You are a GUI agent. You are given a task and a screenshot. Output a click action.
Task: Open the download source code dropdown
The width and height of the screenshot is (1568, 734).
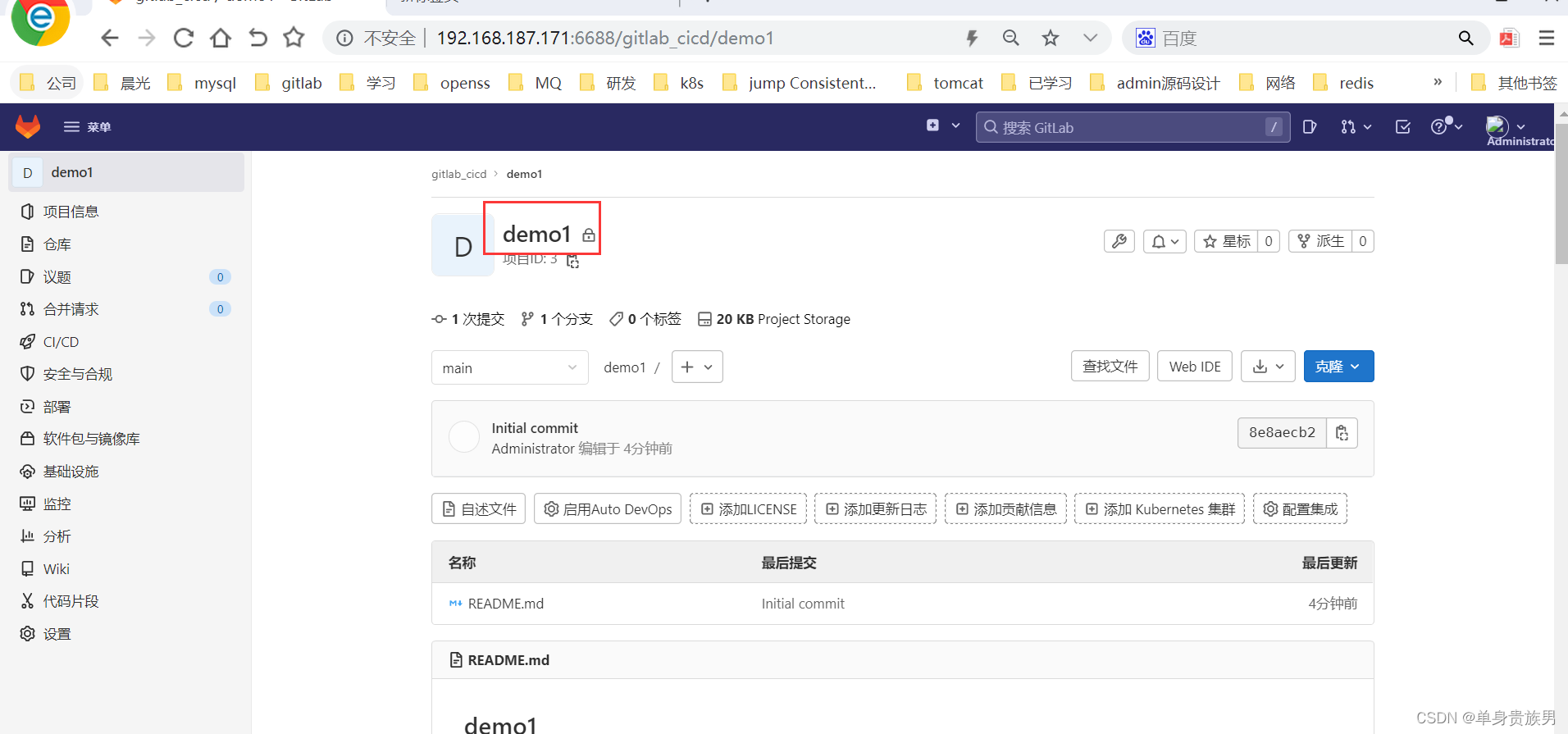point(1268,366)
